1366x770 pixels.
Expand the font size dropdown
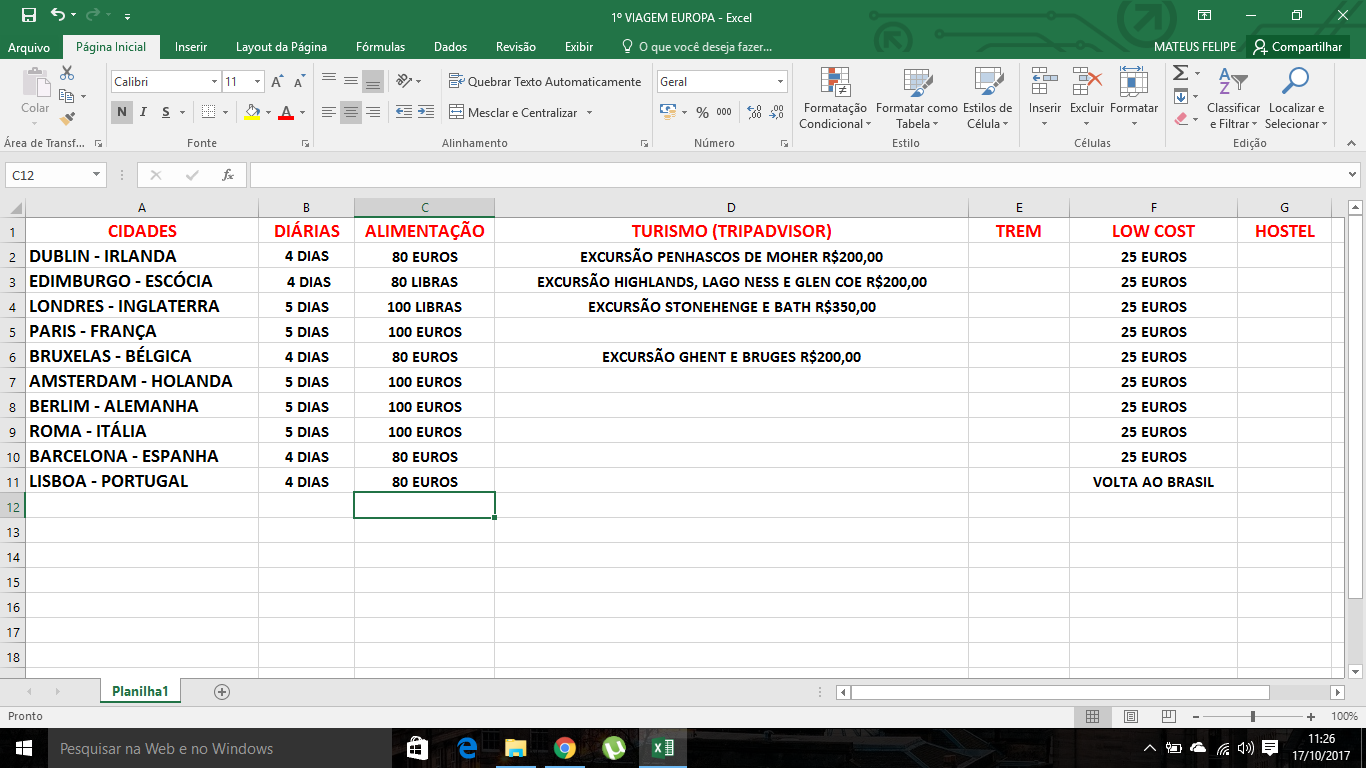pyautogui.click(x=258, y=82)
